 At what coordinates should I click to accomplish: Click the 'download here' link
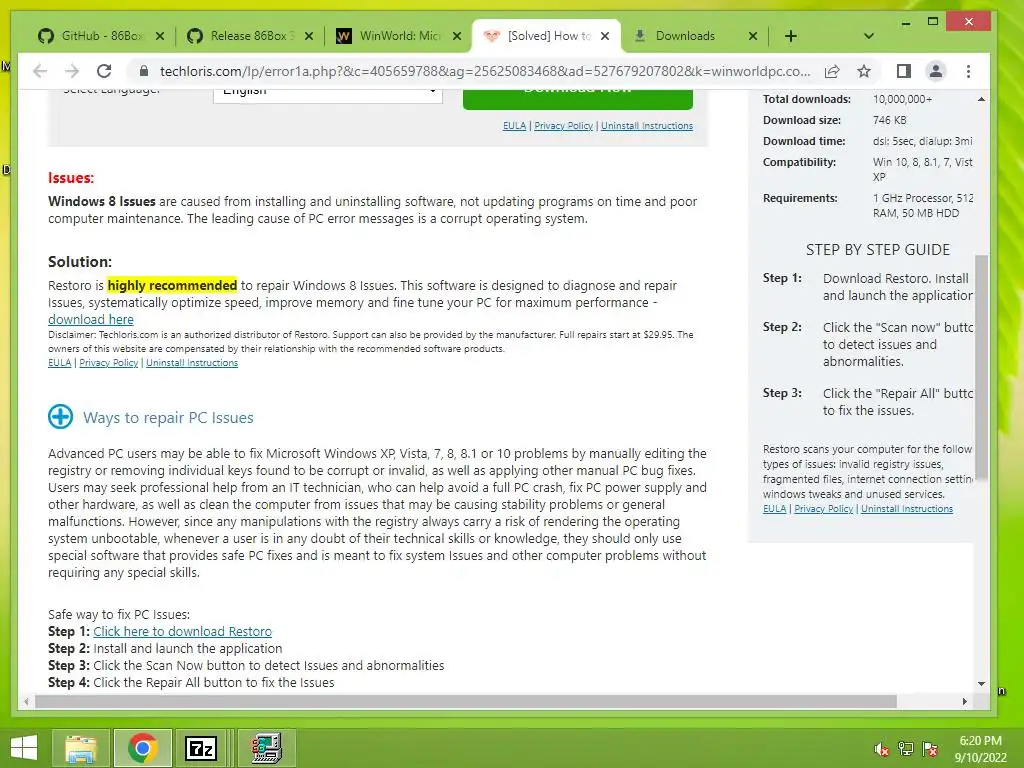point(91,319)
